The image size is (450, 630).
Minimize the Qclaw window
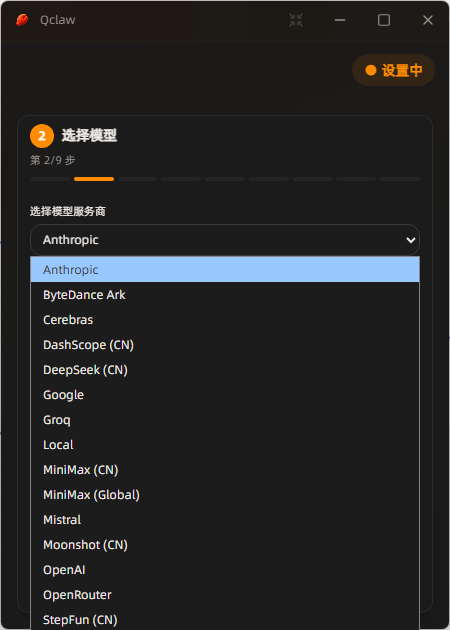click(340, 20)
